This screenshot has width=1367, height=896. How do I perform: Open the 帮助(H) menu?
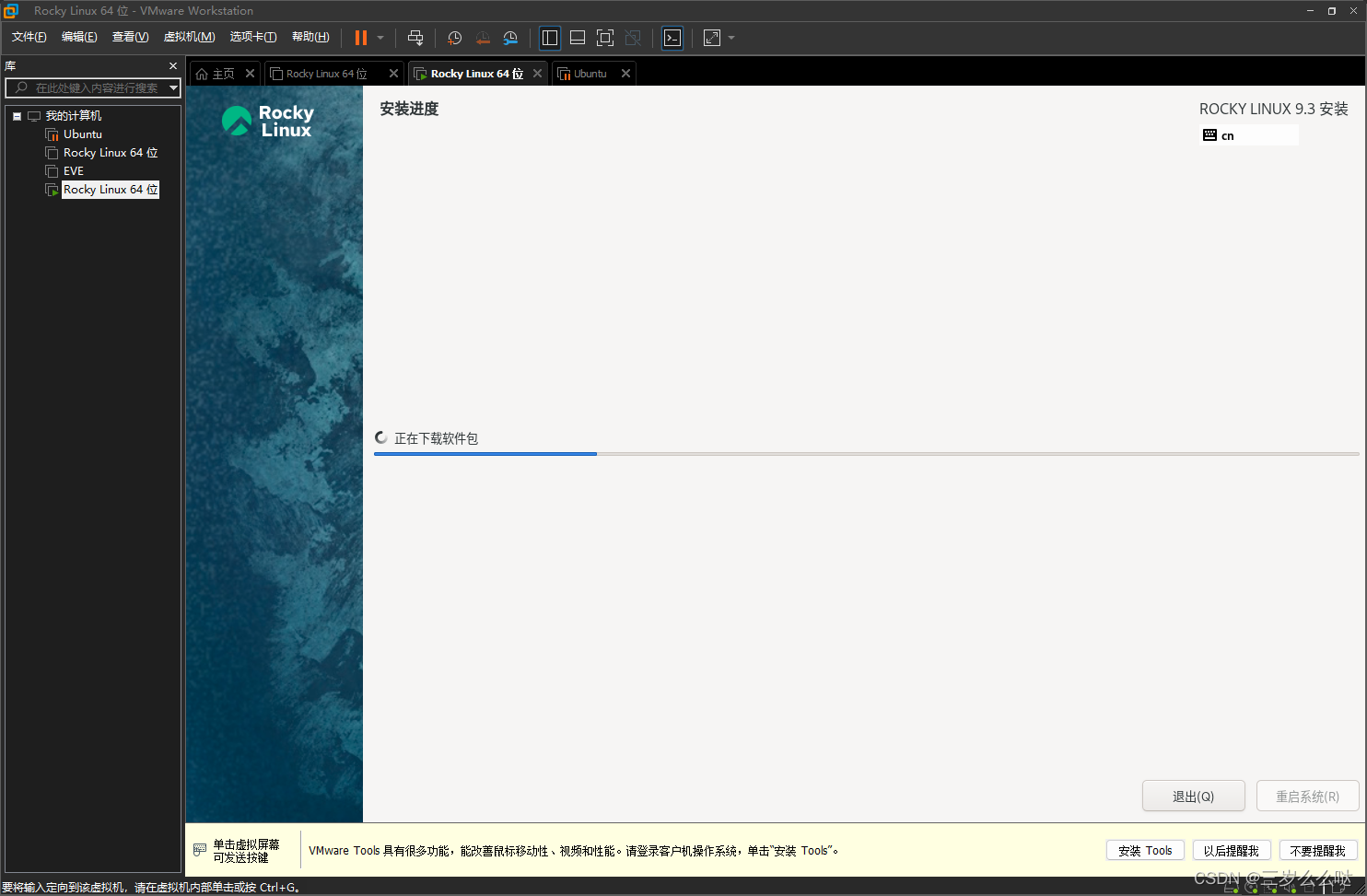(x=310, y=37)
